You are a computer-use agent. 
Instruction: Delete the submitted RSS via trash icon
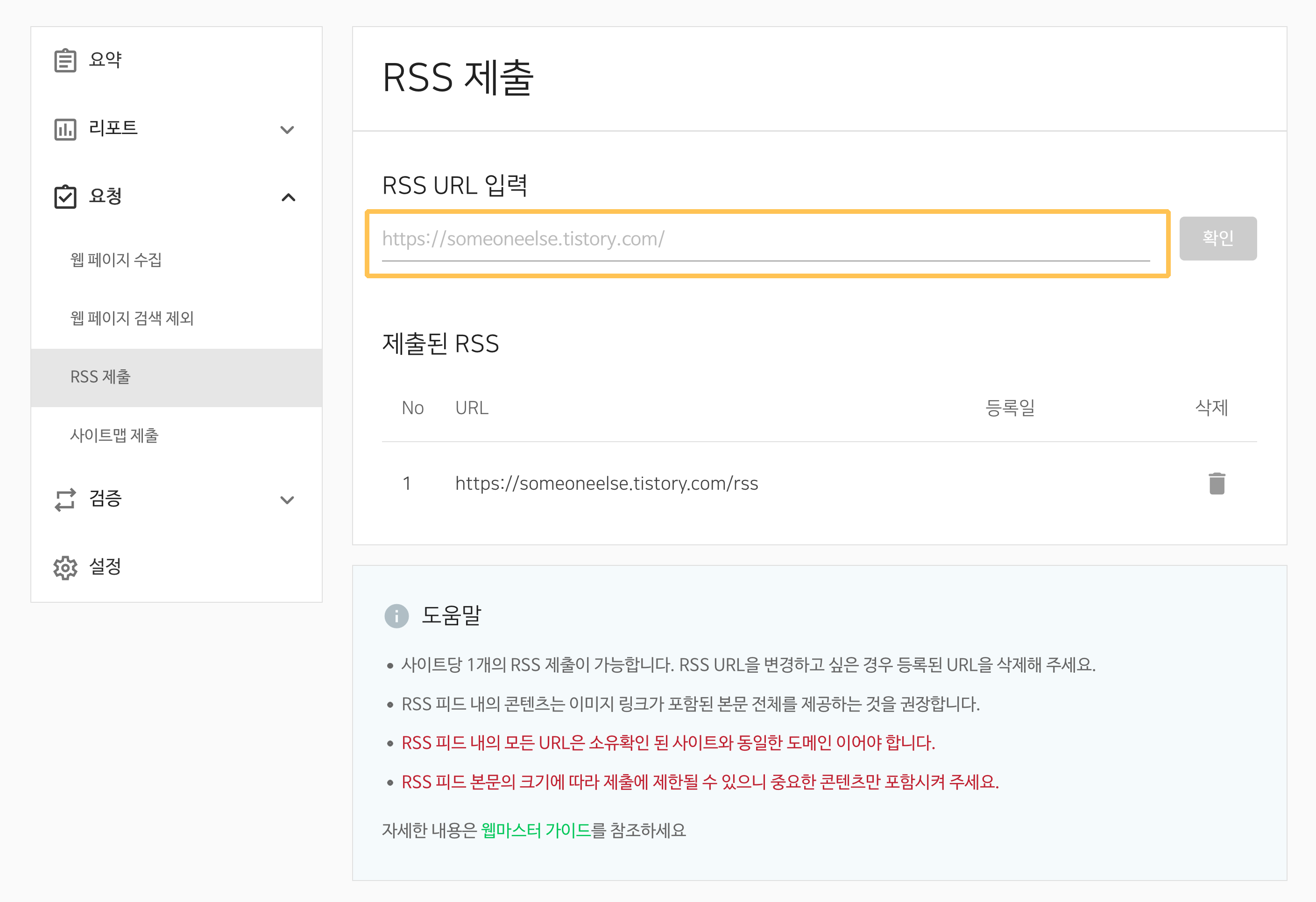click(x=1217, y=484)
